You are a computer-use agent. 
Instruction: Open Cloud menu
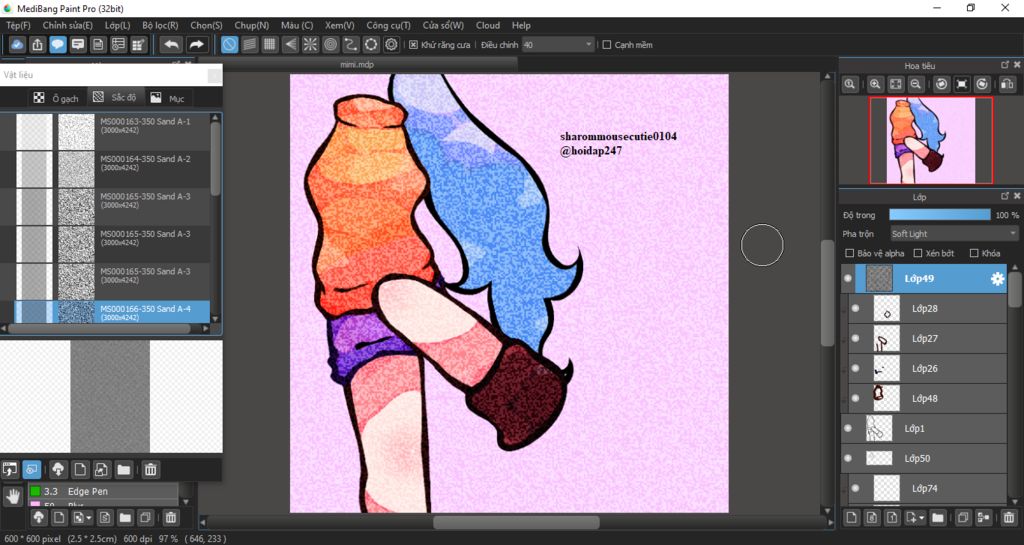[488, 25]
